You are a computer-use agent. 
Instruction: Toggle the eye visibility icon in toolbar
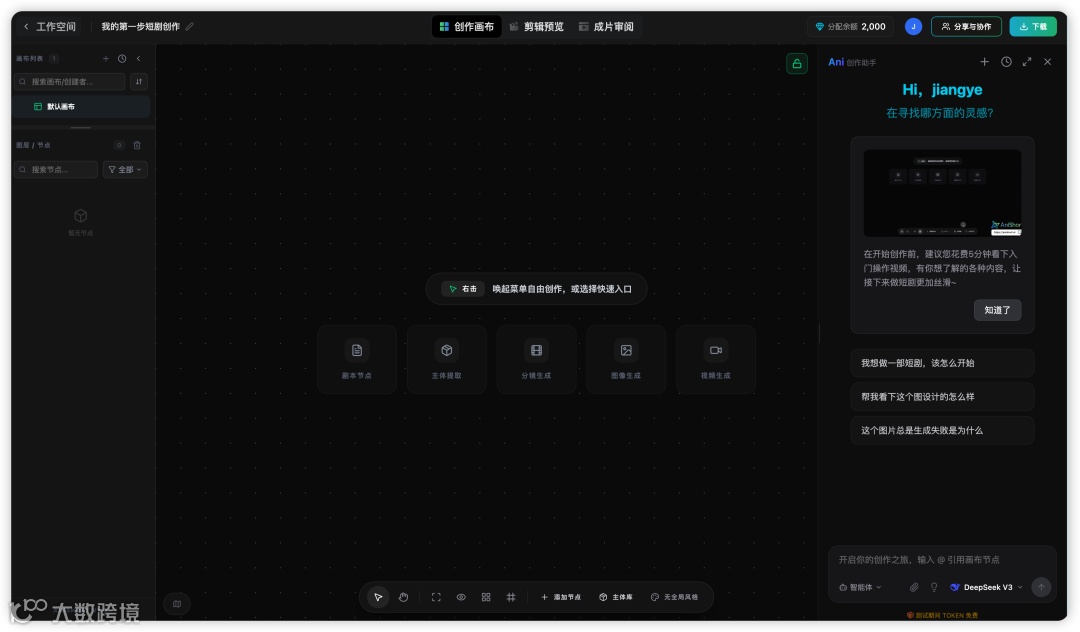(461, 597)
